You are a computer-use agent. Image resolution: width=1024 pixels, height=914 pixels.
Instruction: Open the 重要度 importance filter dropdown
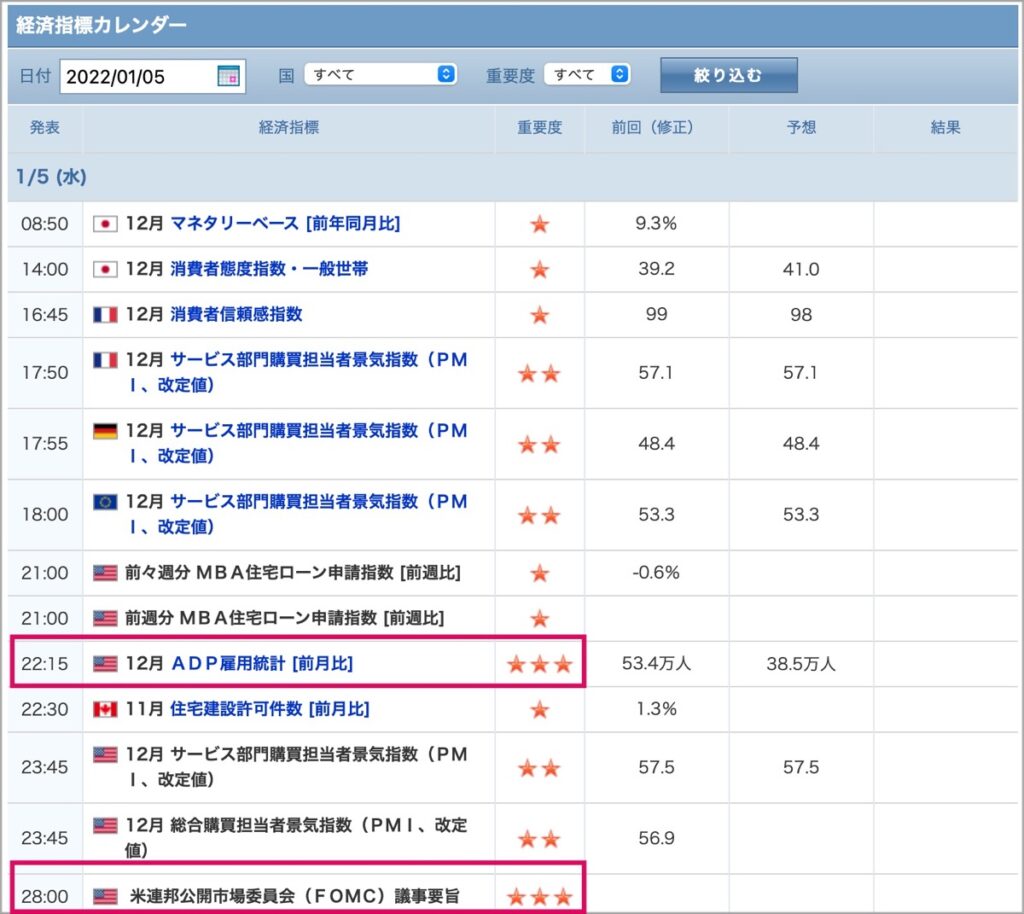(587, 74)
